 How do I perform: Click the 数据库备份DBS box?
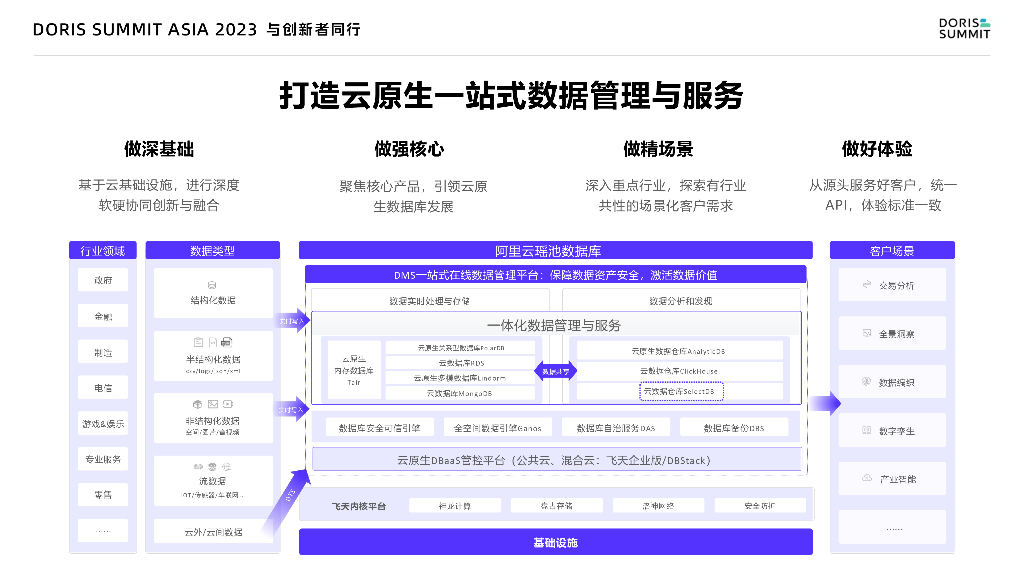pyautogui.click(x=734, y=428)
